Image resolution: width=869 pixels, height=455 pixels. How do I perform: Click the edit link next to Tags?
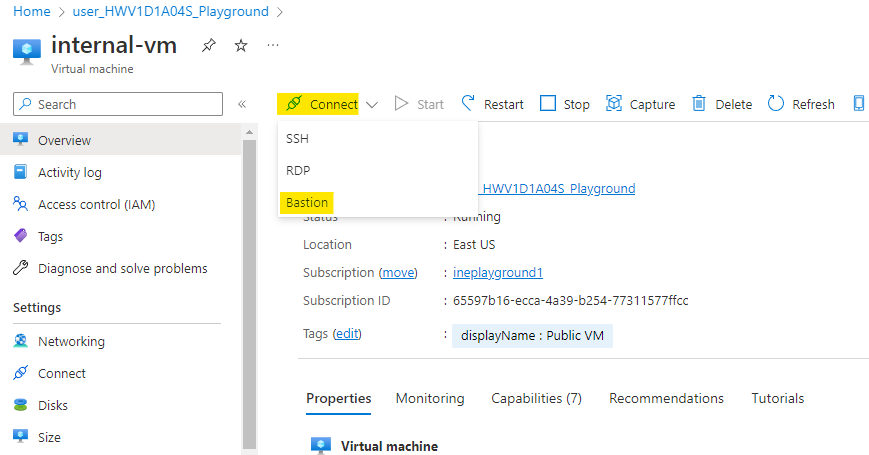coord(346,333)
